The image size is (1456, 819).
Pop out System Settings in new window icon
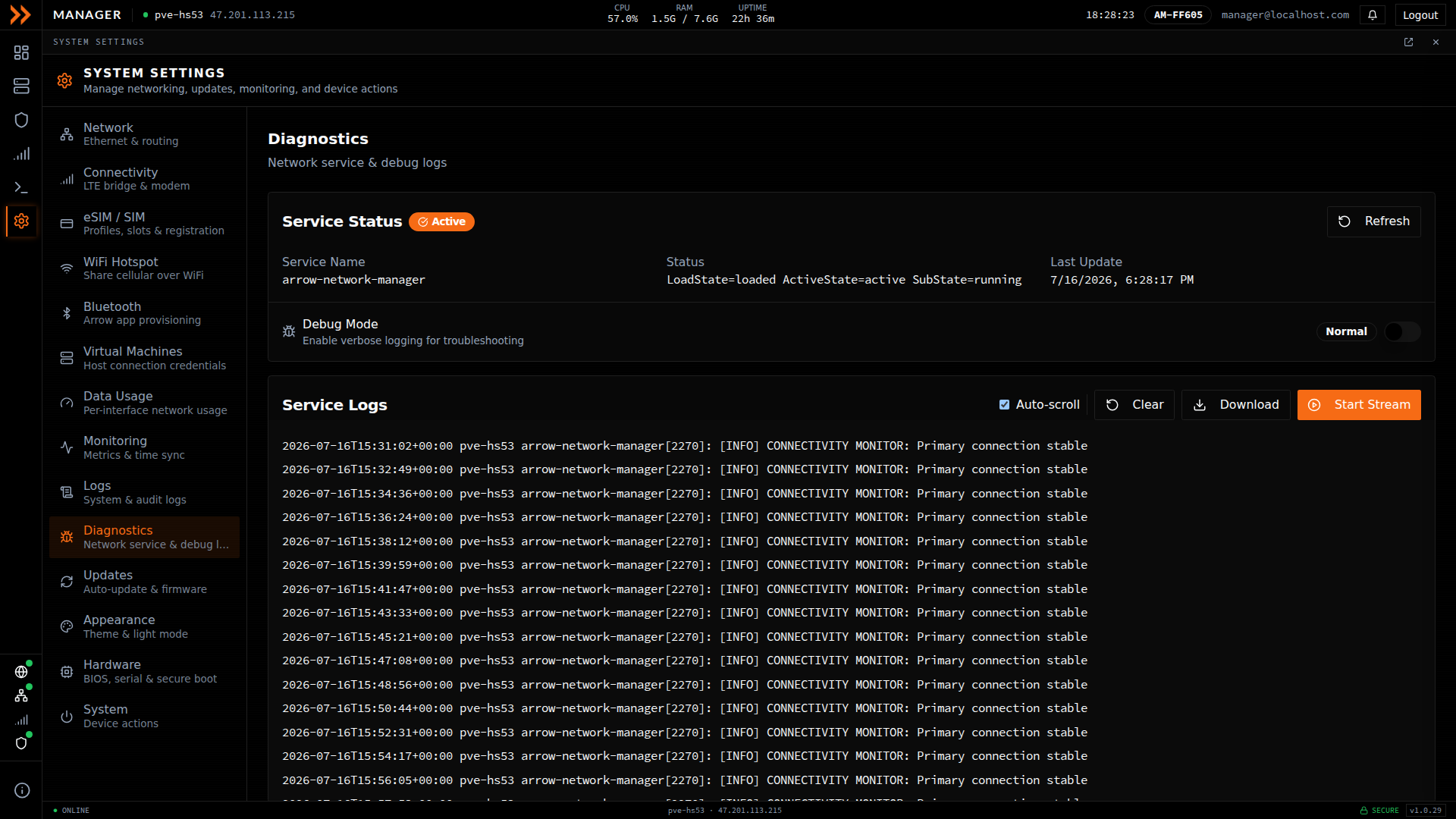[1408, 42]
